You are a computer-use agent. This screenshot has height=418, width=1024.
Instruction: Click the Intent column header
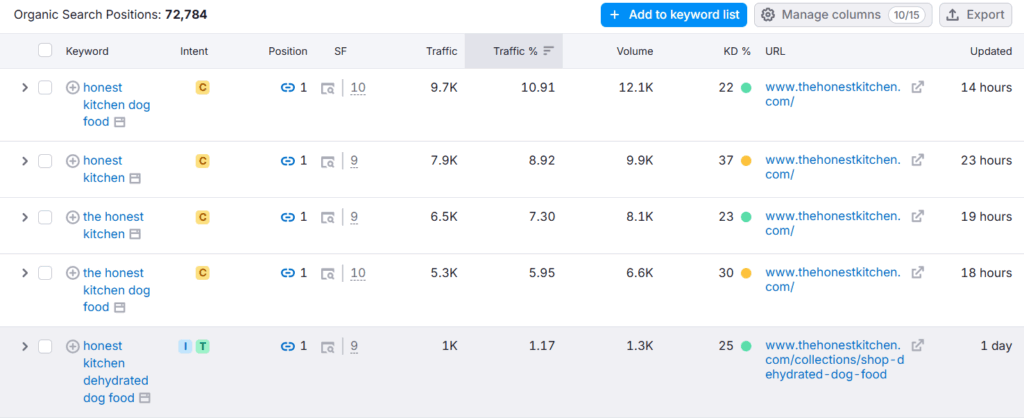click(x=194, y=51)
